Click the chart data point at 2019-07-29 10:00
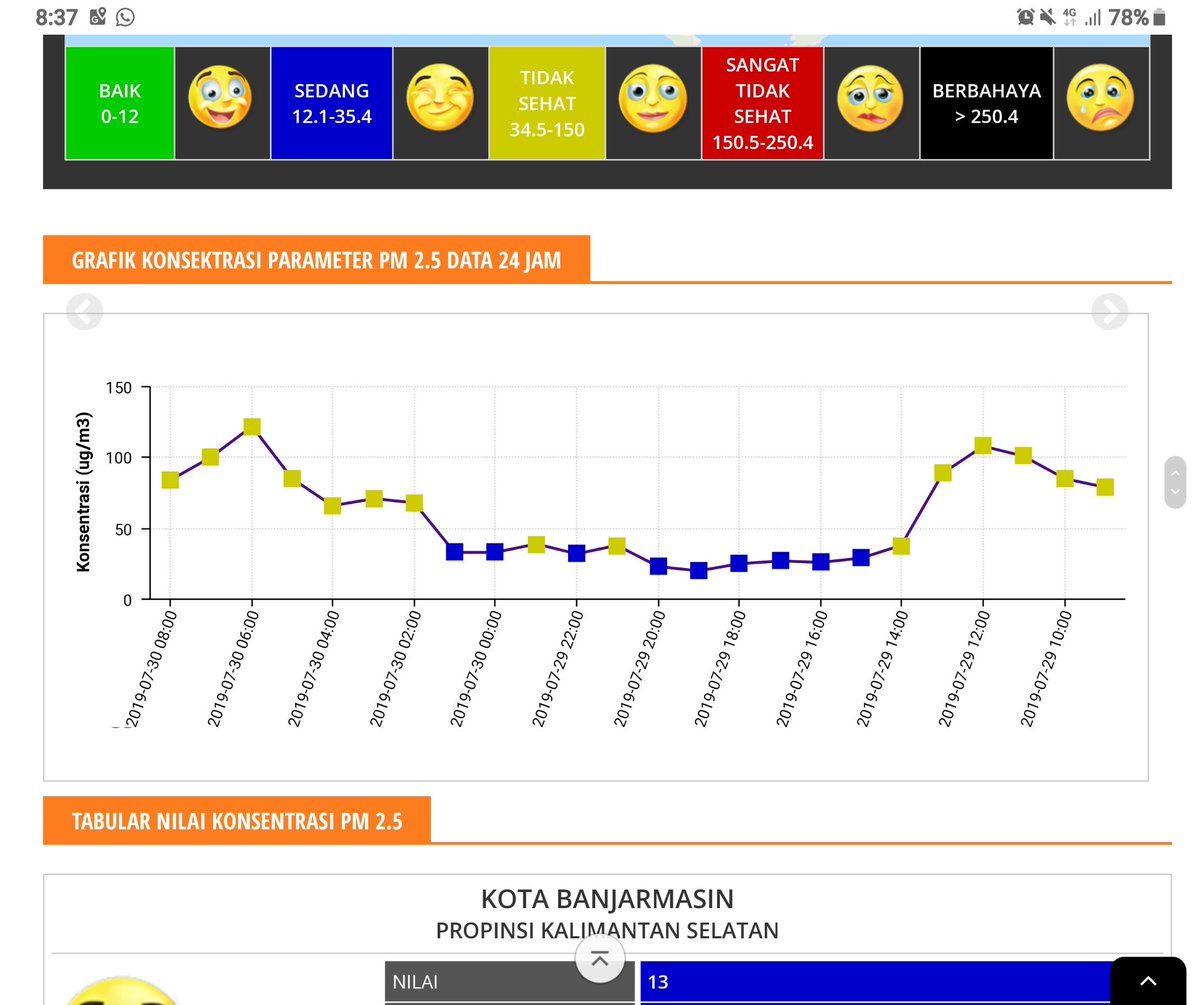 point(1065,478)
